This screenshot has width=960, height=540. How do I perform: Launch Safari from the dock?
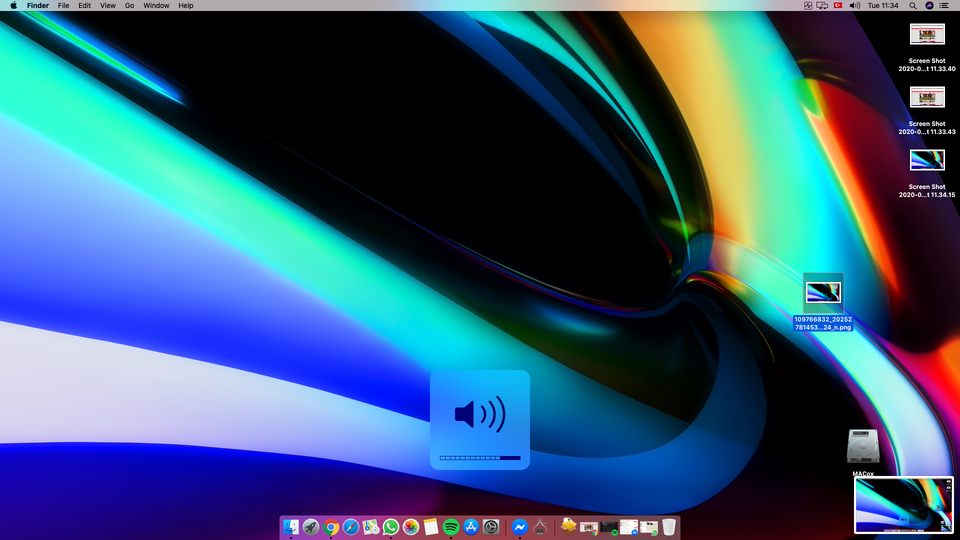[x=351, y=527]
